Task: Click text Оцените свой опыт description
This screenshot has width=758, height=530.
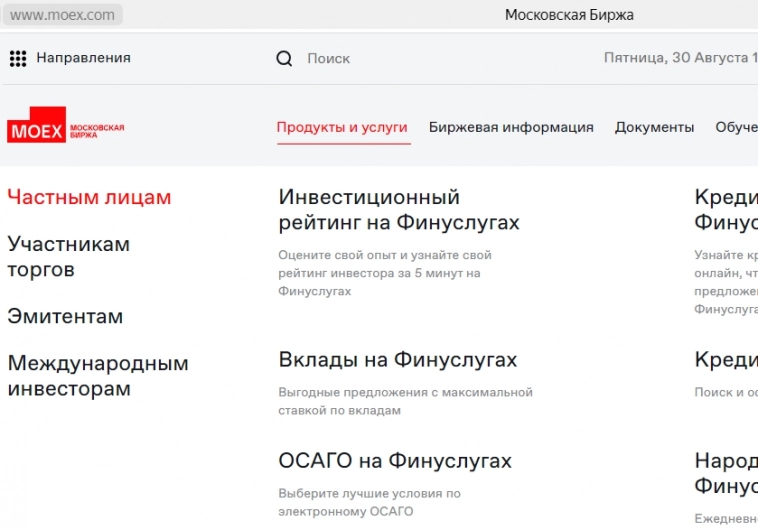Action: pyautogui.click(x=385, y=273)
